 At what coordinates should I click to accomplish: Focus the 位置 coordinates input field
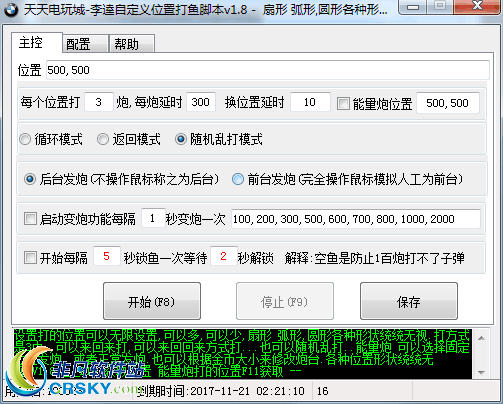tap(267, 70)
